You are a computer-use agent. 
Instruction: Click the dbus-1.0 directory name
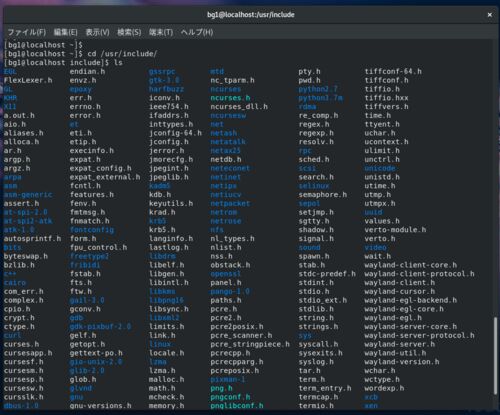tap(21, 406)
